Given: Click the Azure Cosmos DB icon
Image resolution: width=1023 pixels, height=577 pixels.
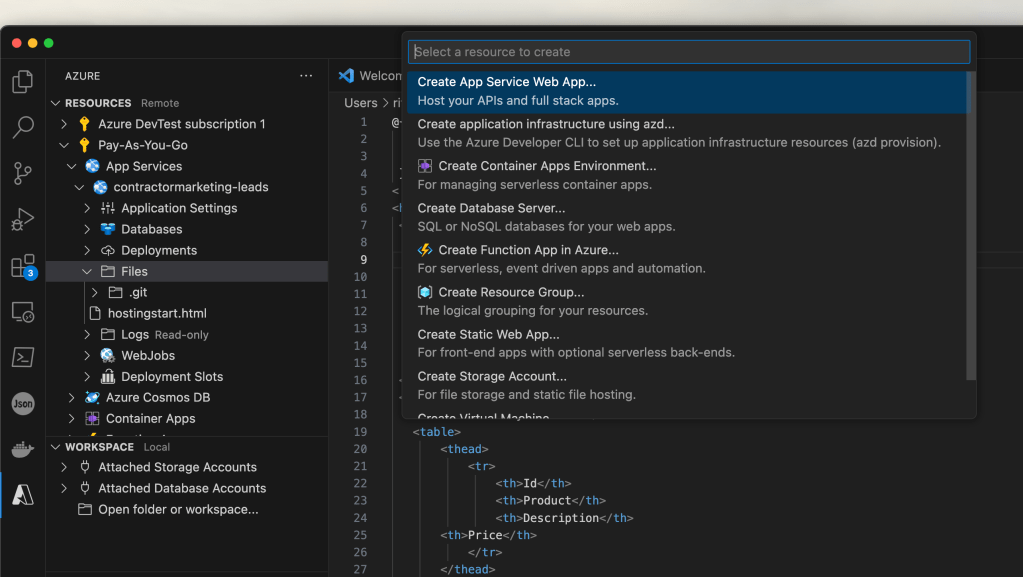Looking at the screenshot, I should tap(93, 397).
